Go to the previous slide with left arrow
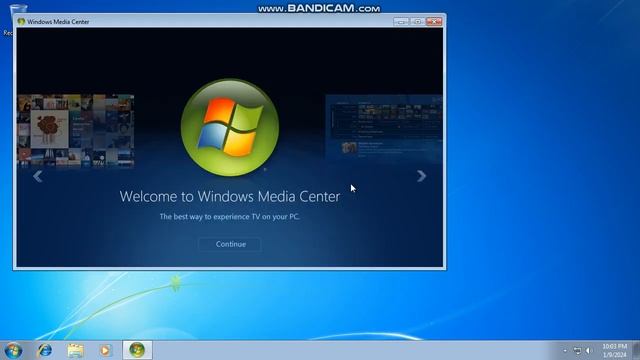The height and width of the screenshot is (360, 640). pos(38,176)
